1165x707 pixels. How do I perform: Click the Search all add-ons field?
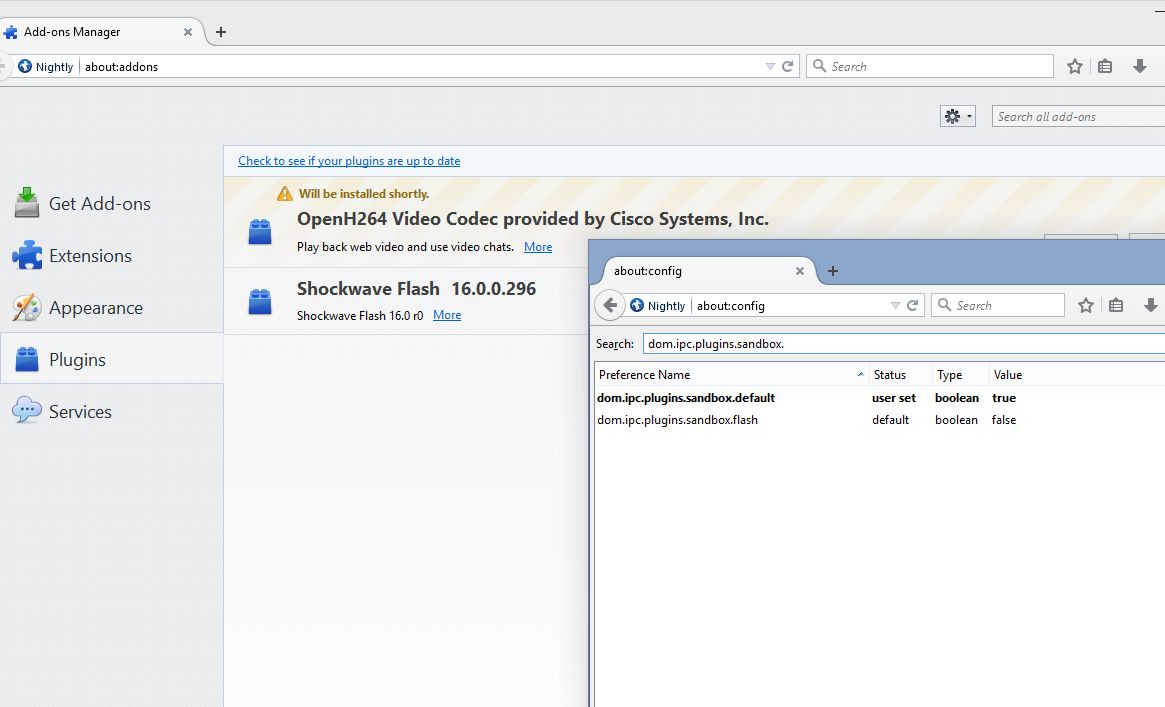1078,117
